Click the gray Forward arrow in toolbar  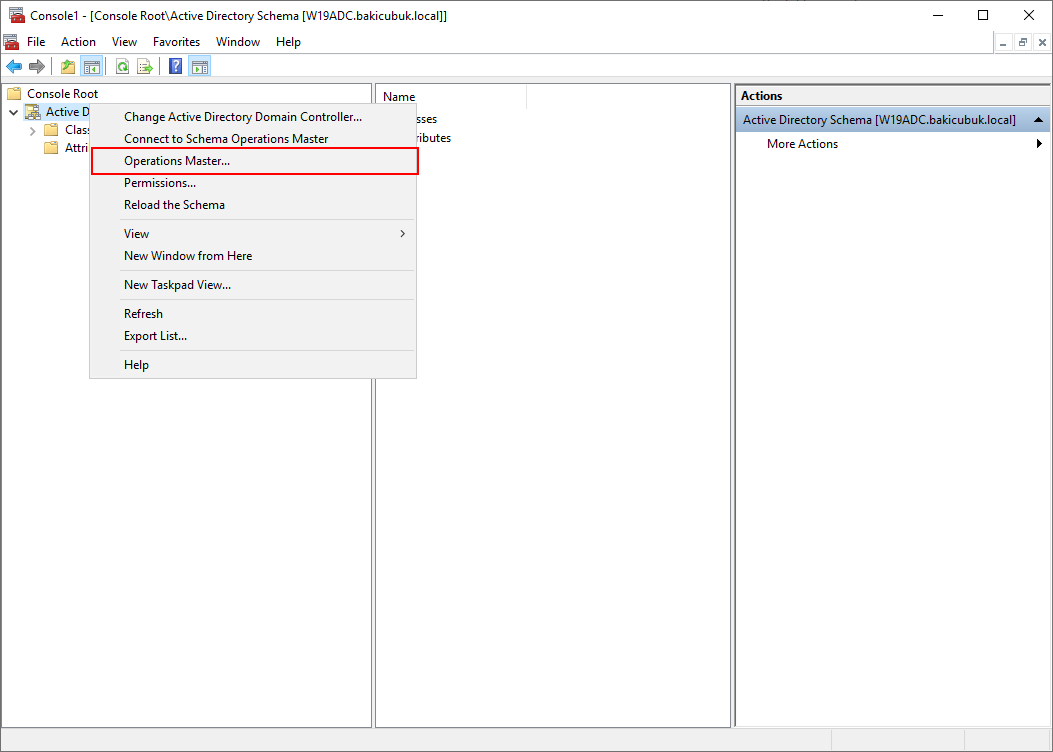(x=36, y=66)
